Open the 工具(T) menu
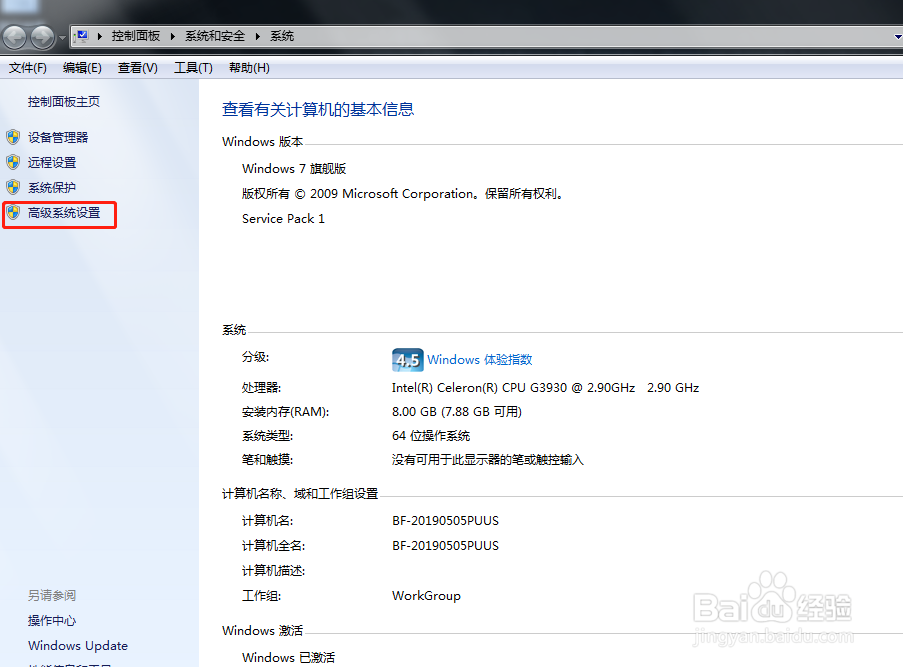This screenshot has width=903, height=667. tap(194, 68)
